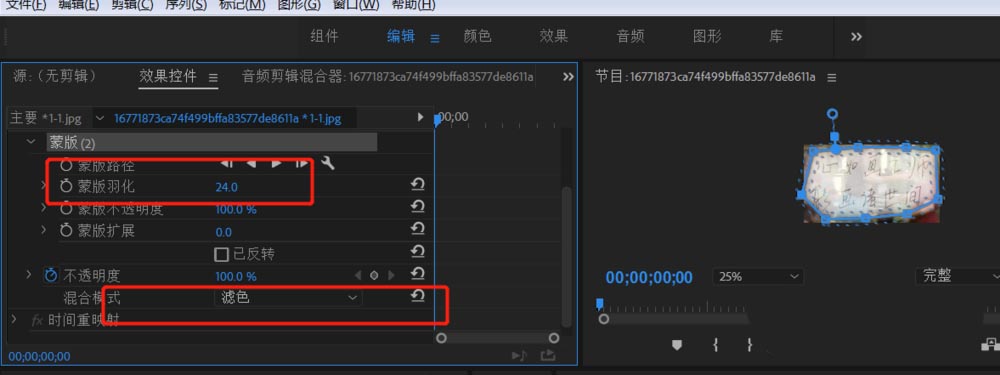Switch to the 图形 workspace tab
The height and width of the screenshot is (375, 1000).
coord(707,37)
